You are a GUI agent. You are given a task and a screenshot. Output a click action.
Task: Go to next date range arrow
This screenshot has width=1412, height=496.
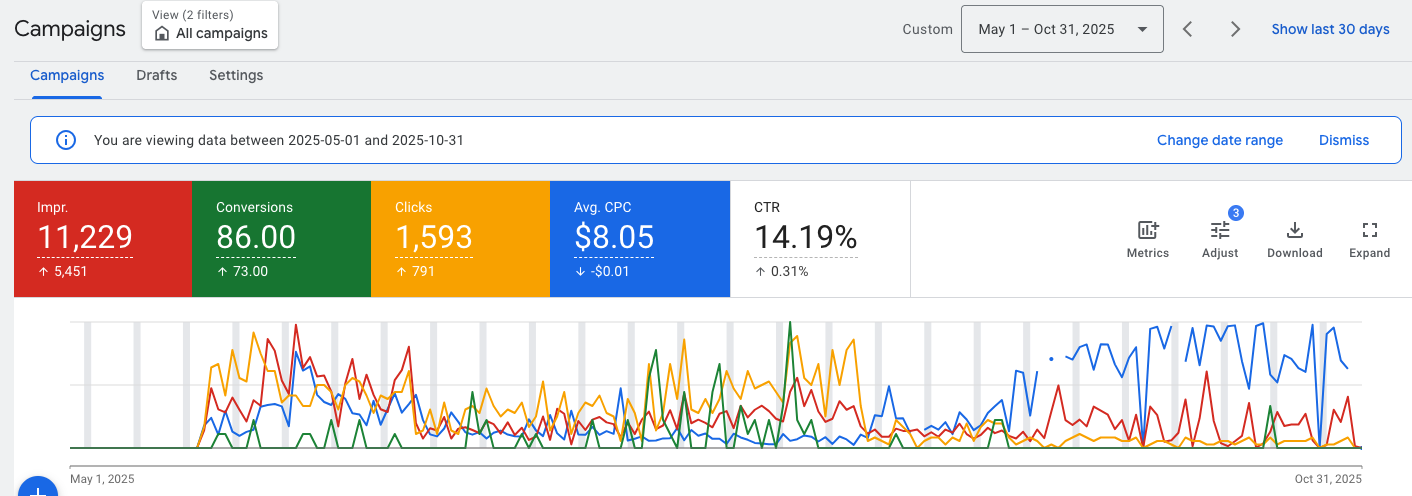point(1235,29)
